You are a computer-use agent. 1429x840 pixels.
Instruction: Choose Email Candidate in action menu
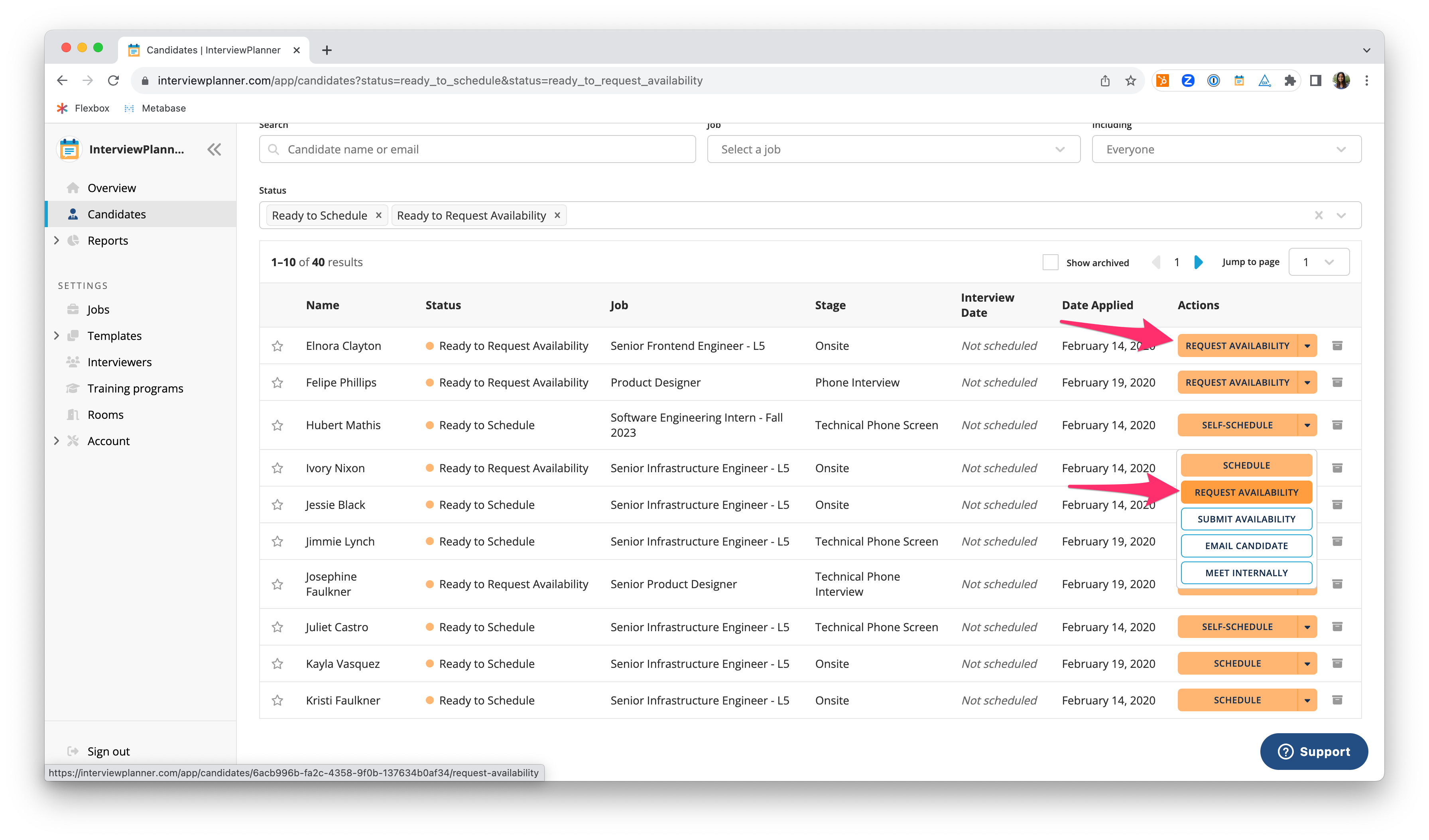coord(1246,546)
